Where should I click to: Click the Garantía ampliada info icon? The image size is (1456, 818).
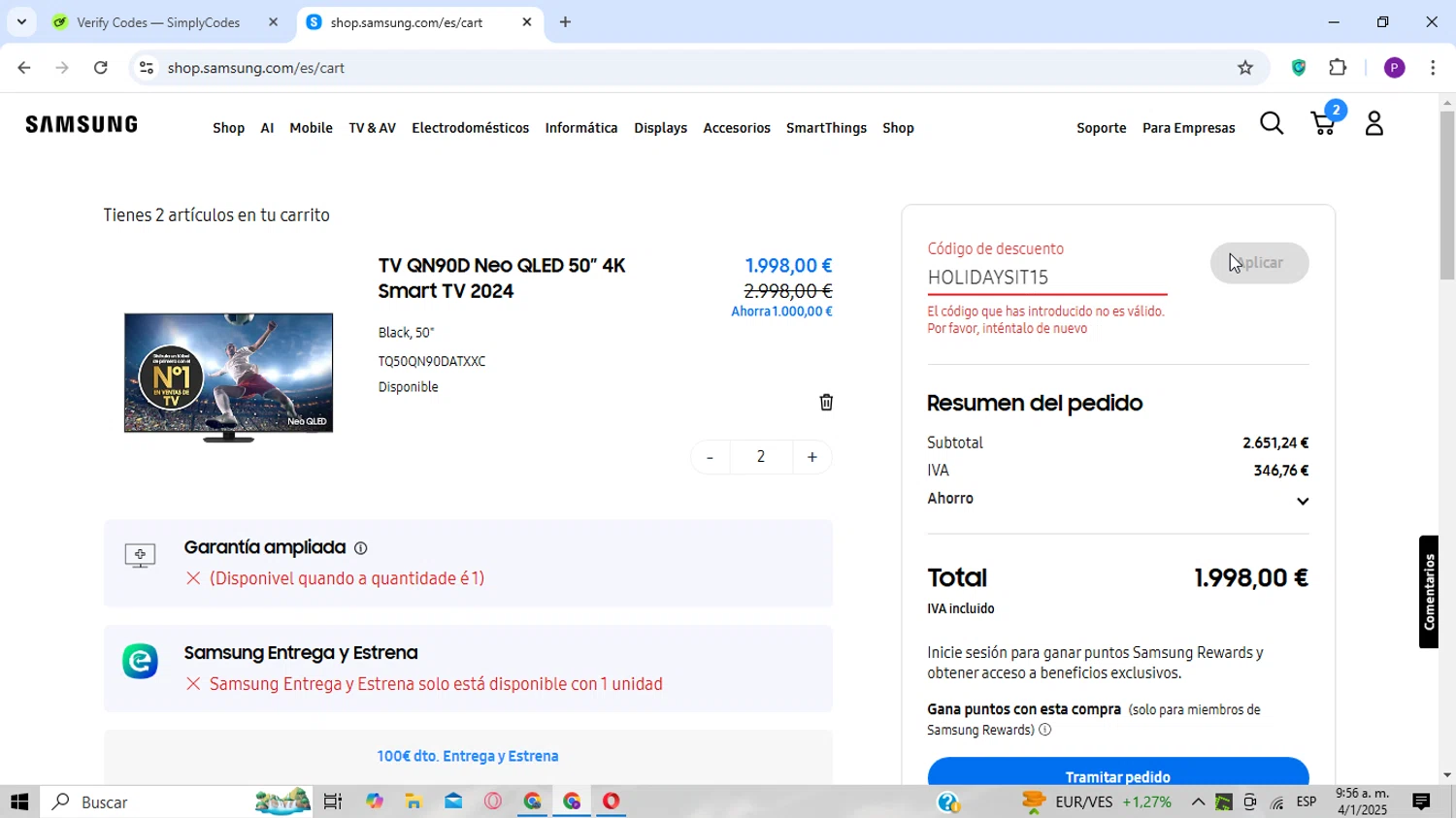(361, 548)
